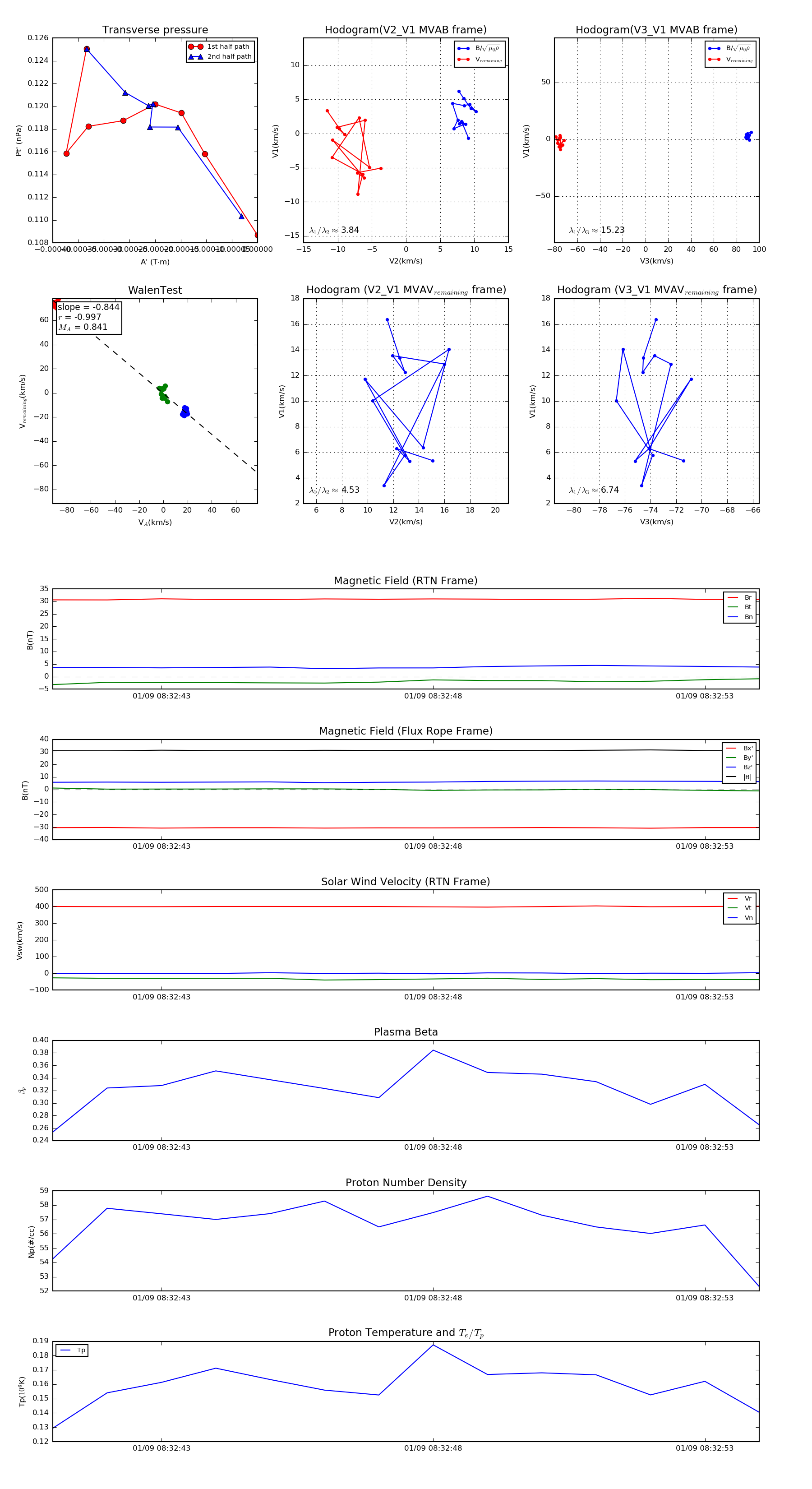
Task: Click the Bx' legend entry
Action: (740, 748)
